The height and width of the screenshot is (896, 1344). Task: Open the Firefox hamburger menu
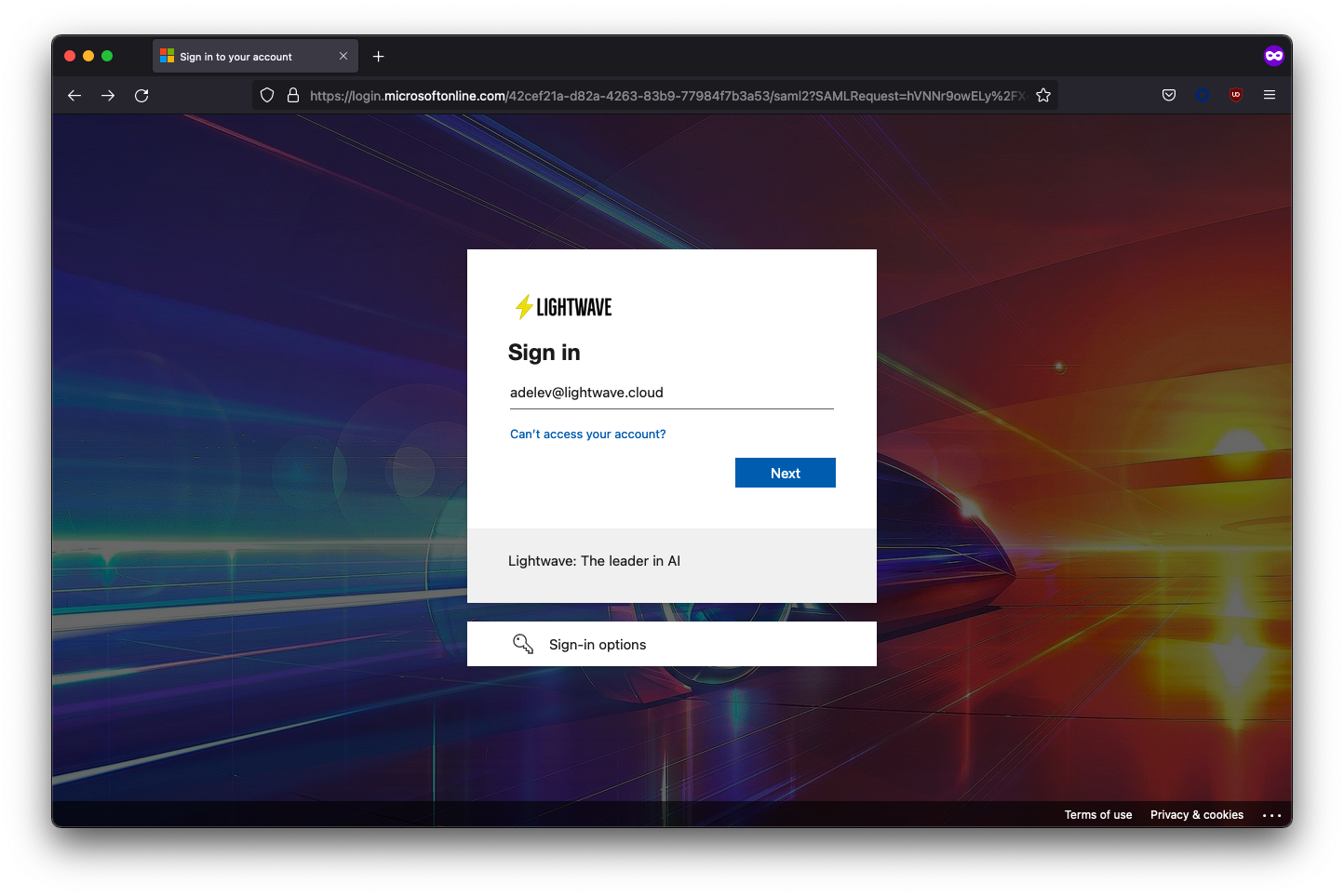pyautogui.click(x=1270, y=95)
